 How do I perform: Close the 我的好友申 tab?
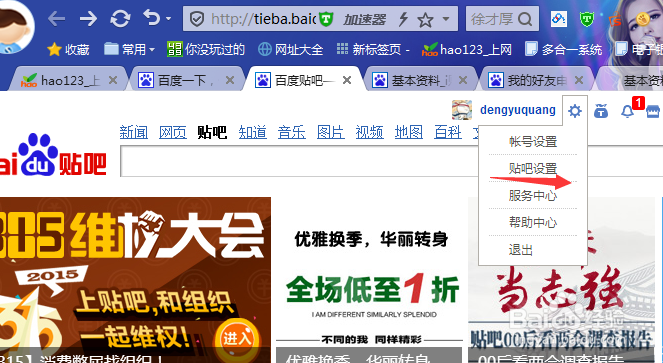[x=579, y=80]
